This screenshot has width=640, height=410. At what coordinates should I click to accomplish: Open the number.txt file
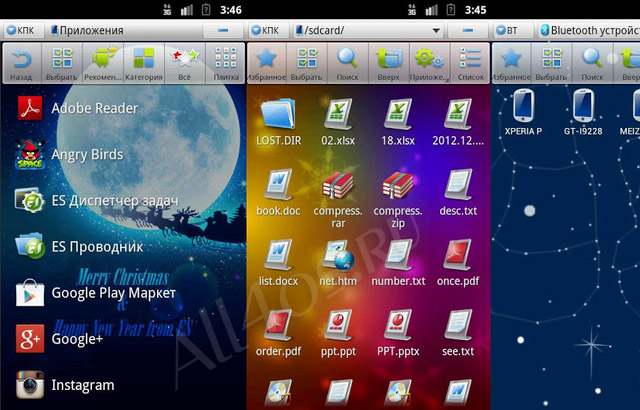point(398,262)
